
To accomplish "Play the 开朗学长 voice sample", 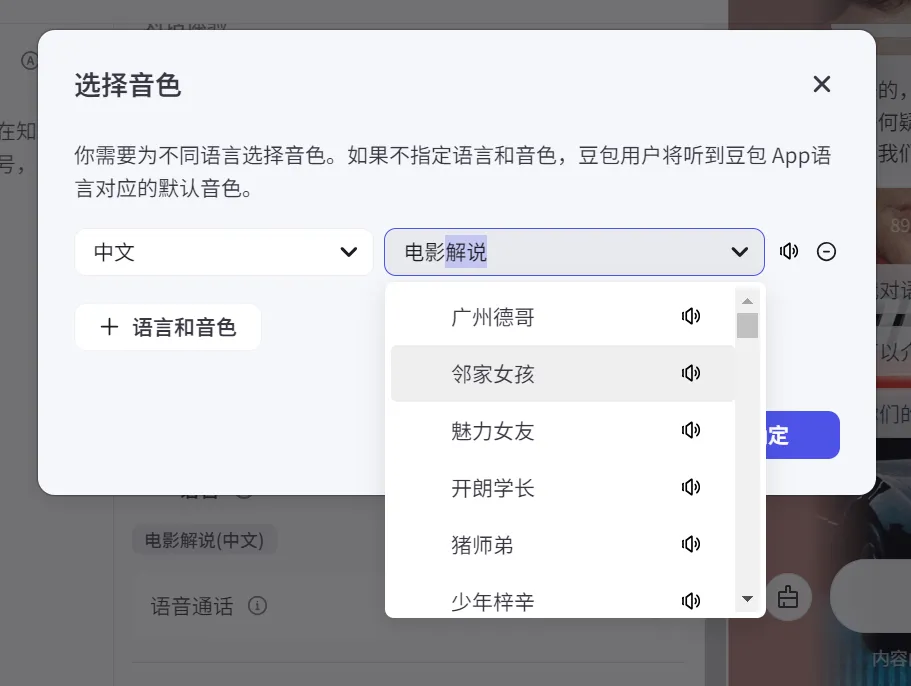I will pyautogui.click(x=690, y=488).
